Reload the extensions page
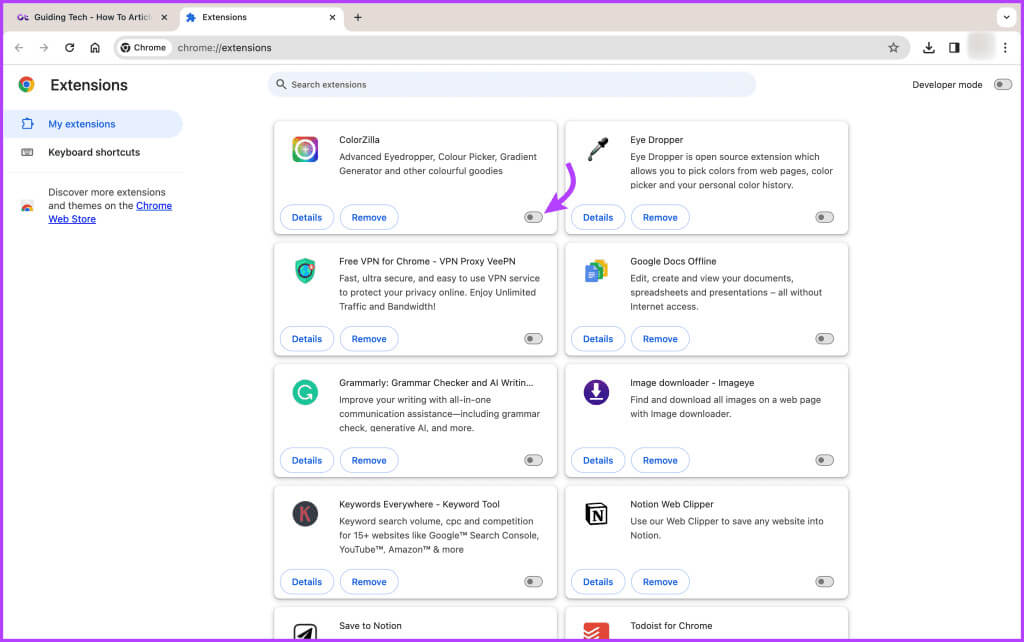 [x=69, y=48]
